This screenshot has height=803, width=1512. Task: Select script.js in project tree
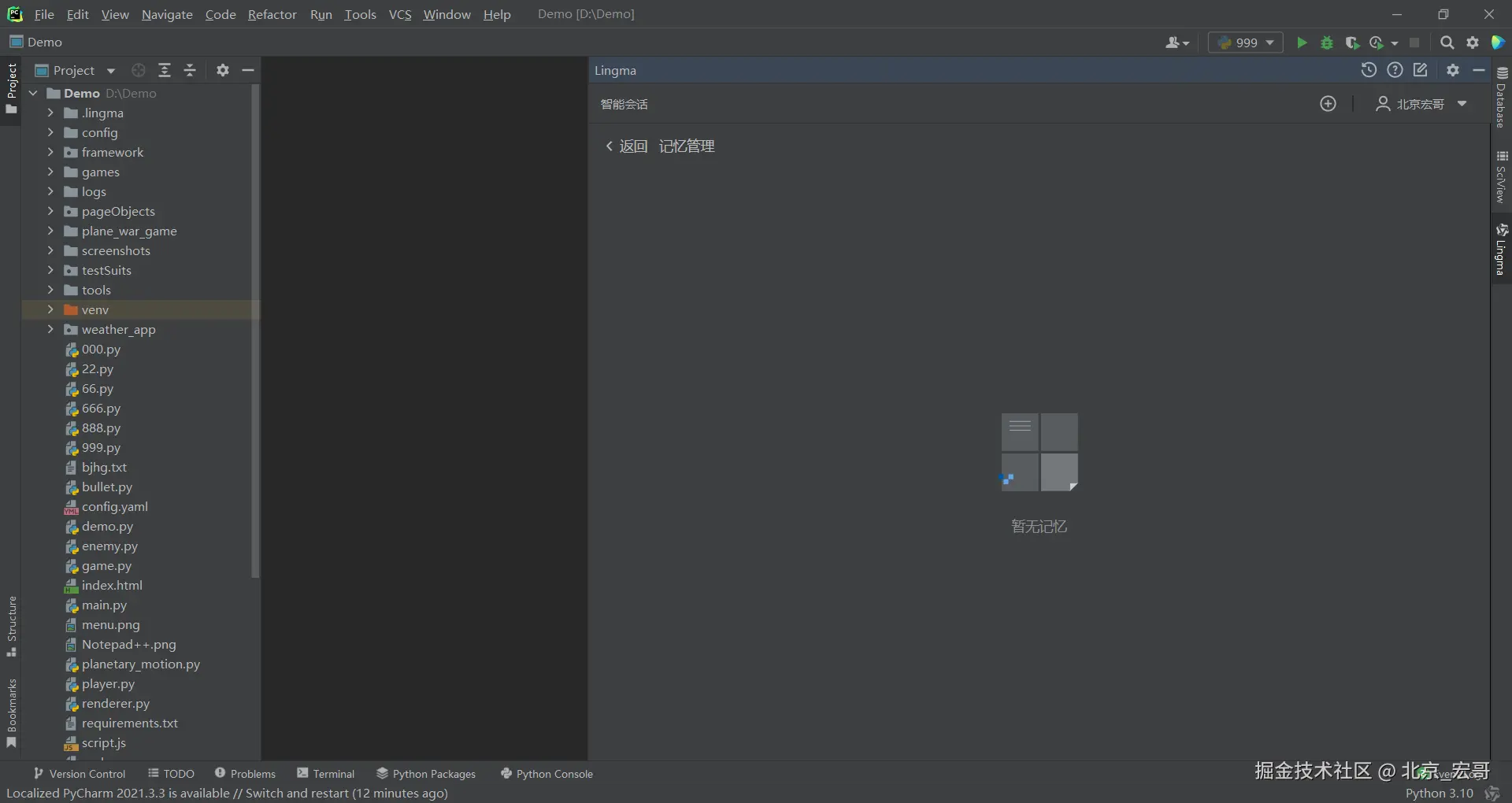point(103,742)
